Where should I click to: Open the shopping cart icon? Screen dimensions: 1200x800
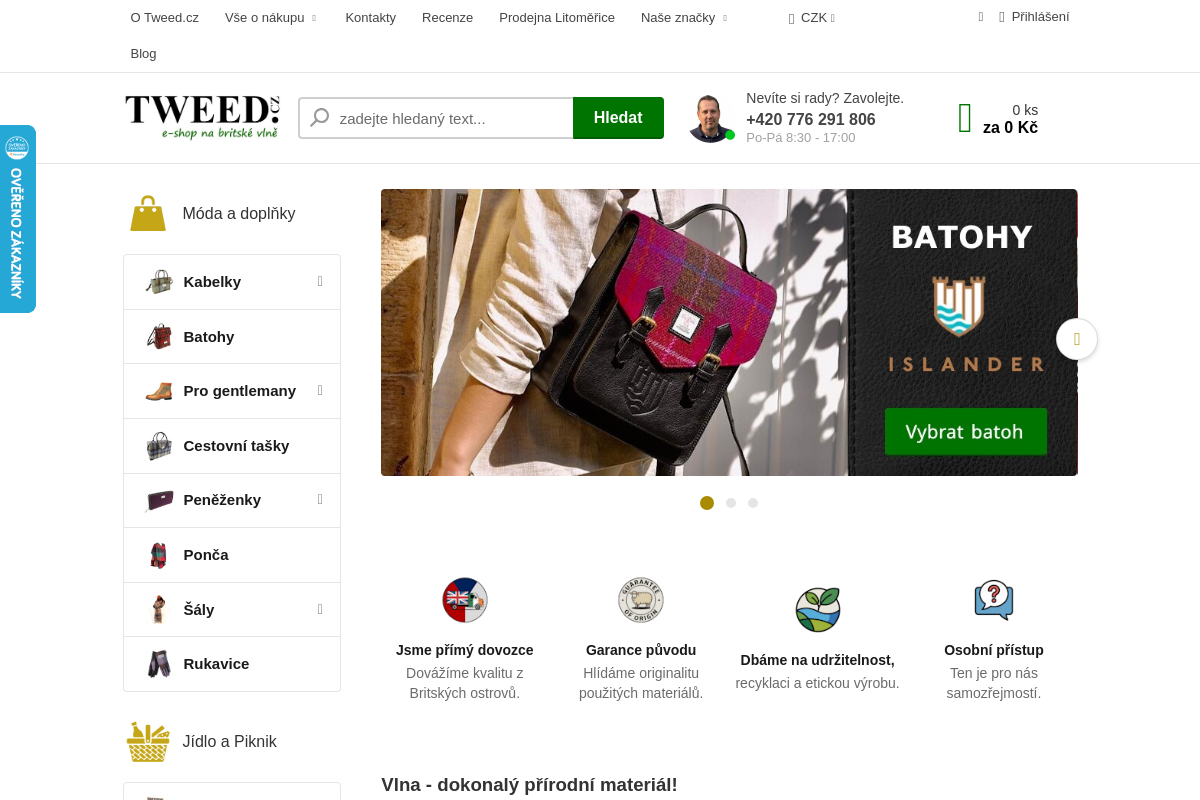coord(965,118)
